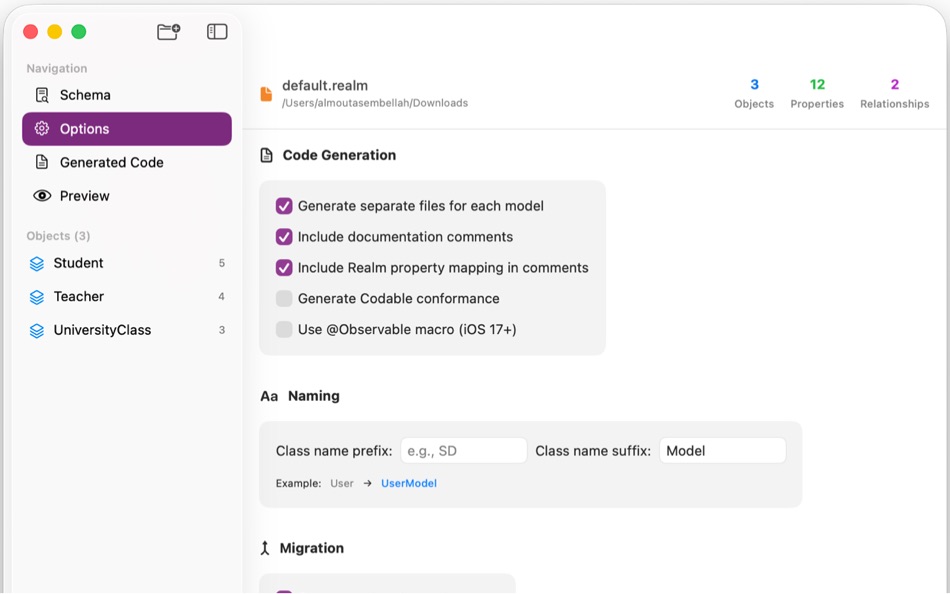Open a new realm file via folder icon
The height and width of the screenshot is (594, 950).
point(168,31)
